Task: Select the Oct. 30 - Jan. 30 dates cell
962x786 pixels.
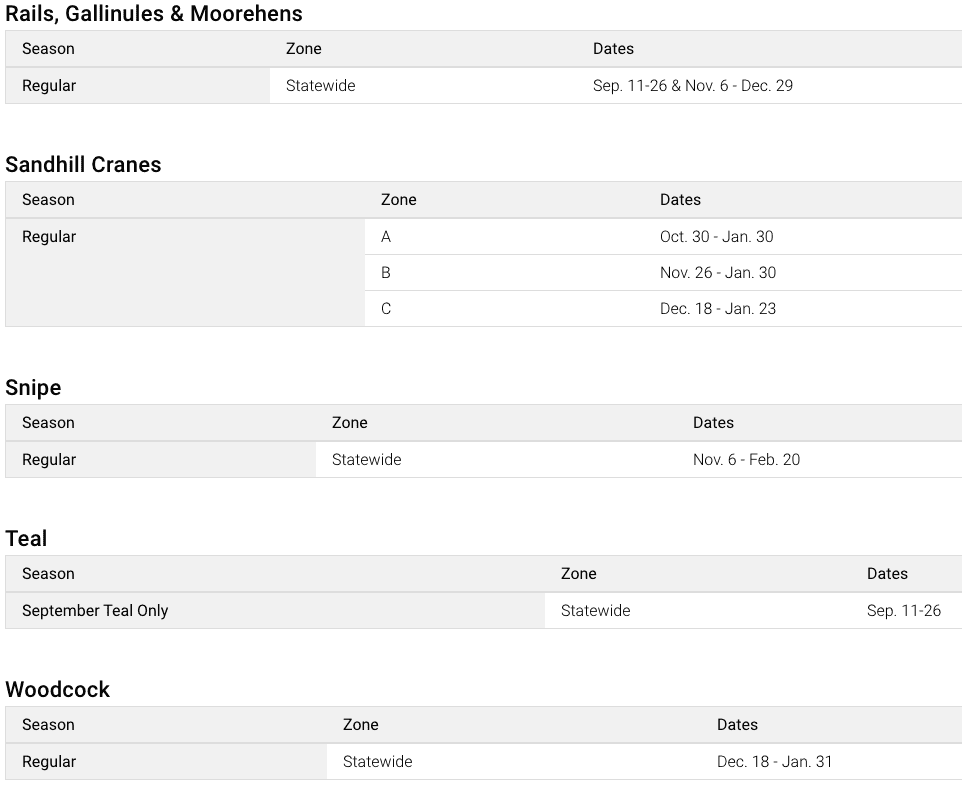Action: (x=716, y=237)
